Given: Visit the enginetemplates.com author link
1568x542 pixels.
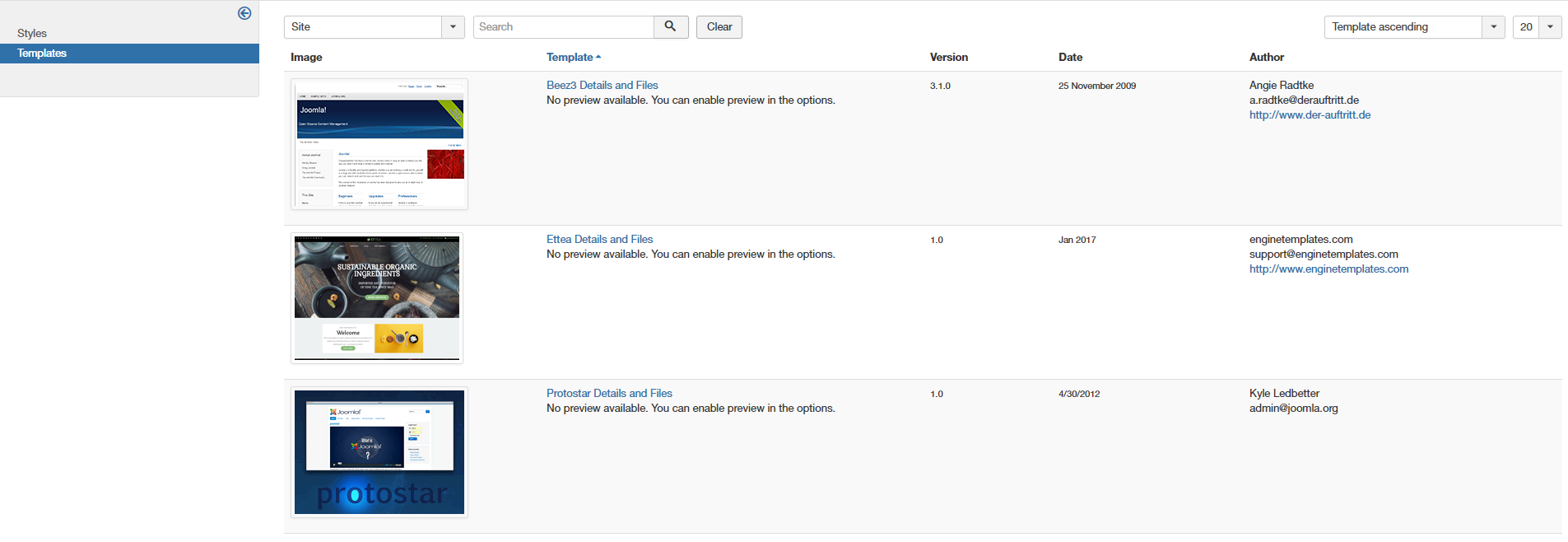Looking at the screenshot, I should coord(1328,269).
